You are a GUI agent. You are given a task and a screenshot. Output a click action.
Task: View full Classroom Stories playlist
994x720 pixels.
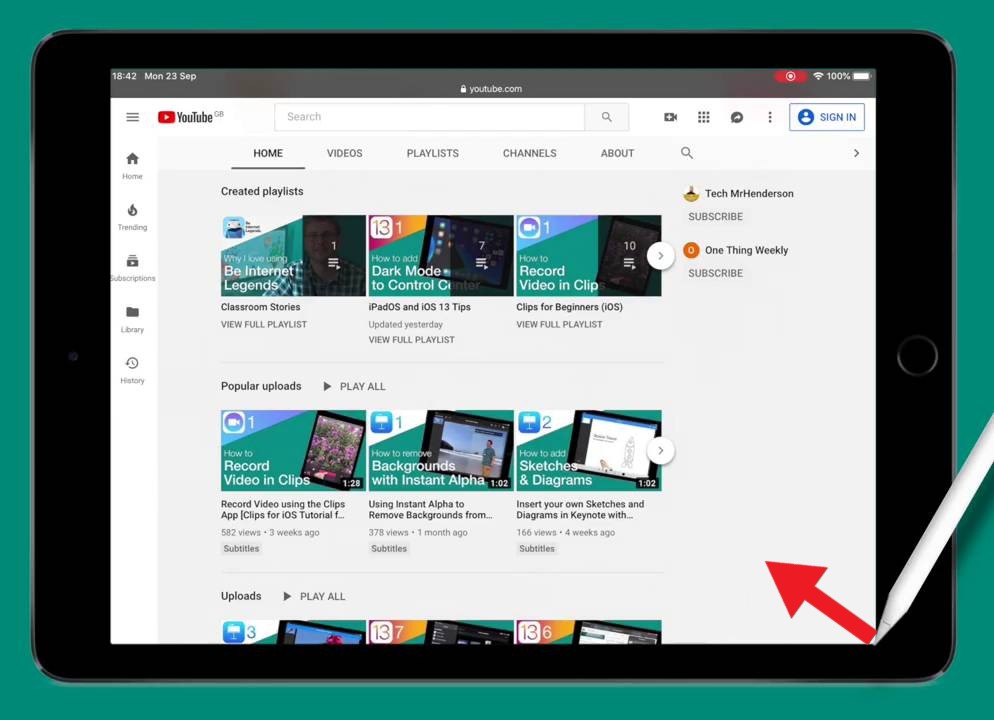[x=264, y=325]
